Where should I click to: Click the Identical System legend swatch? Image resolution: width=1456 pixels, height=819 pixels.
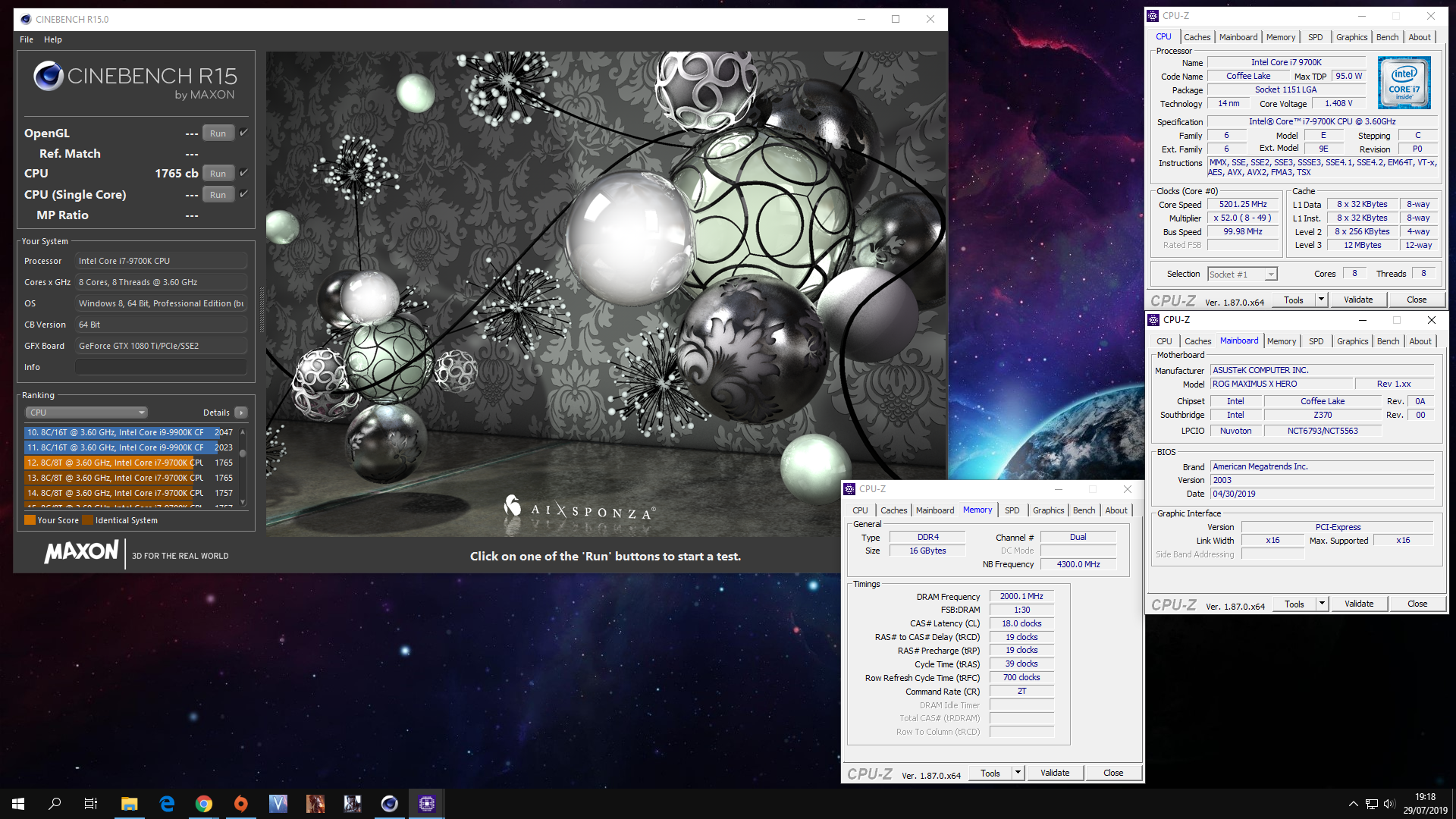87,520
